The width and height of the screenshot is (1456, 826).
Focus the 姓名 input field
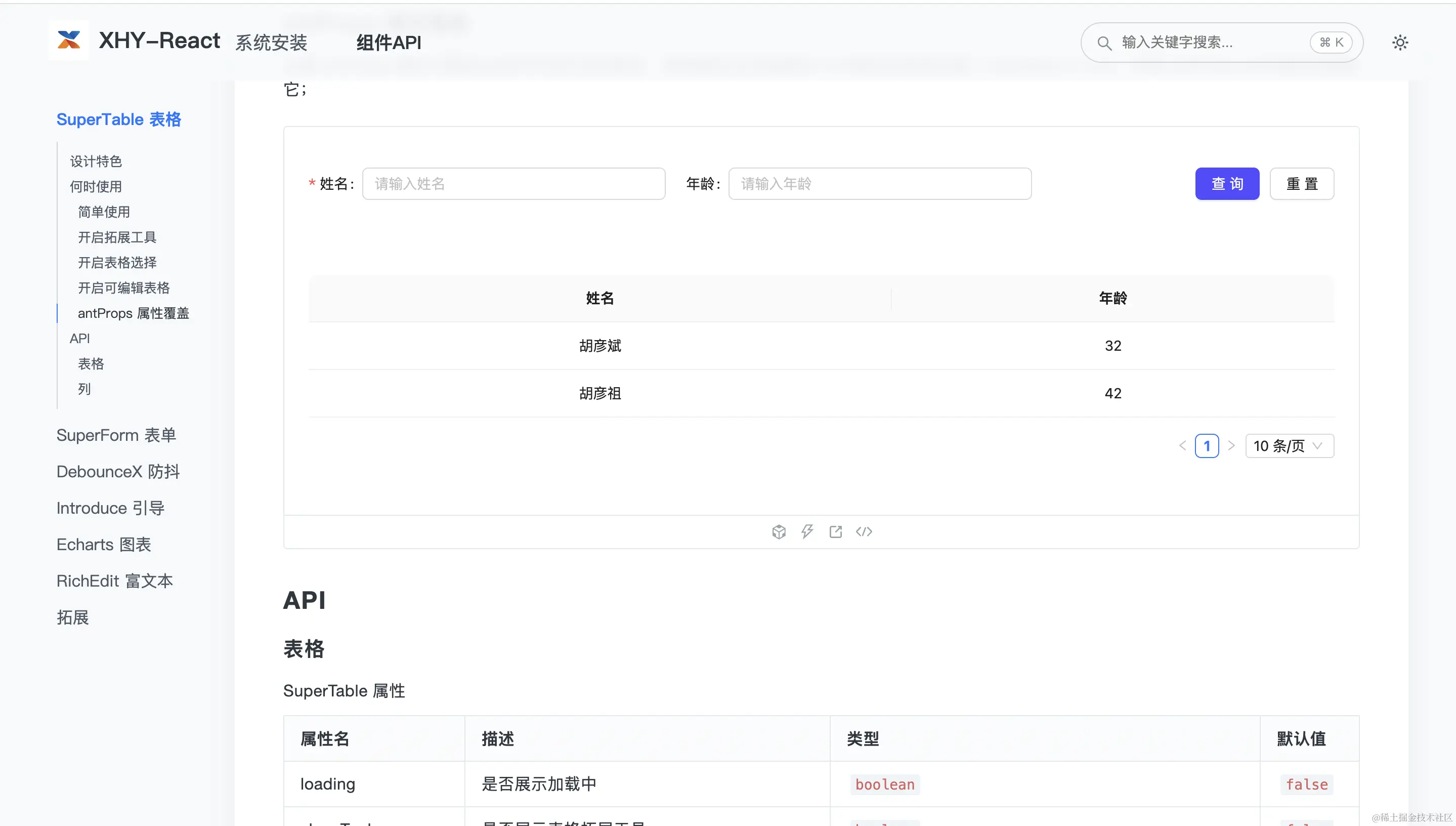click(513, 184)
